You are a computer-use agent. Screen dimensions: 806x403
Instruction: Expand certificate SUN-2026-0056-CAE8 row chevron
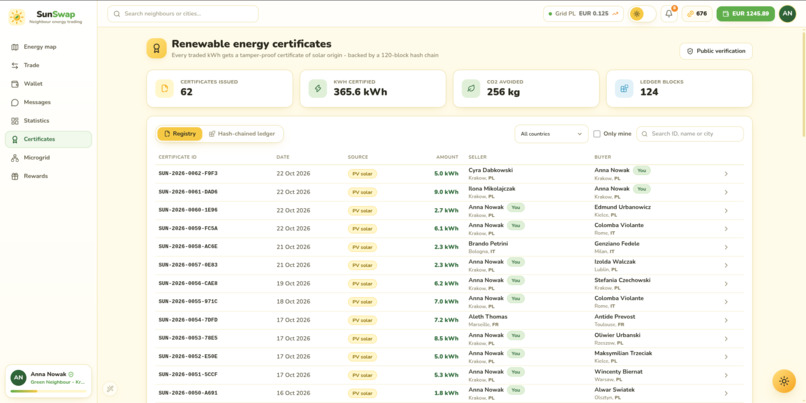tap(726, 283)
